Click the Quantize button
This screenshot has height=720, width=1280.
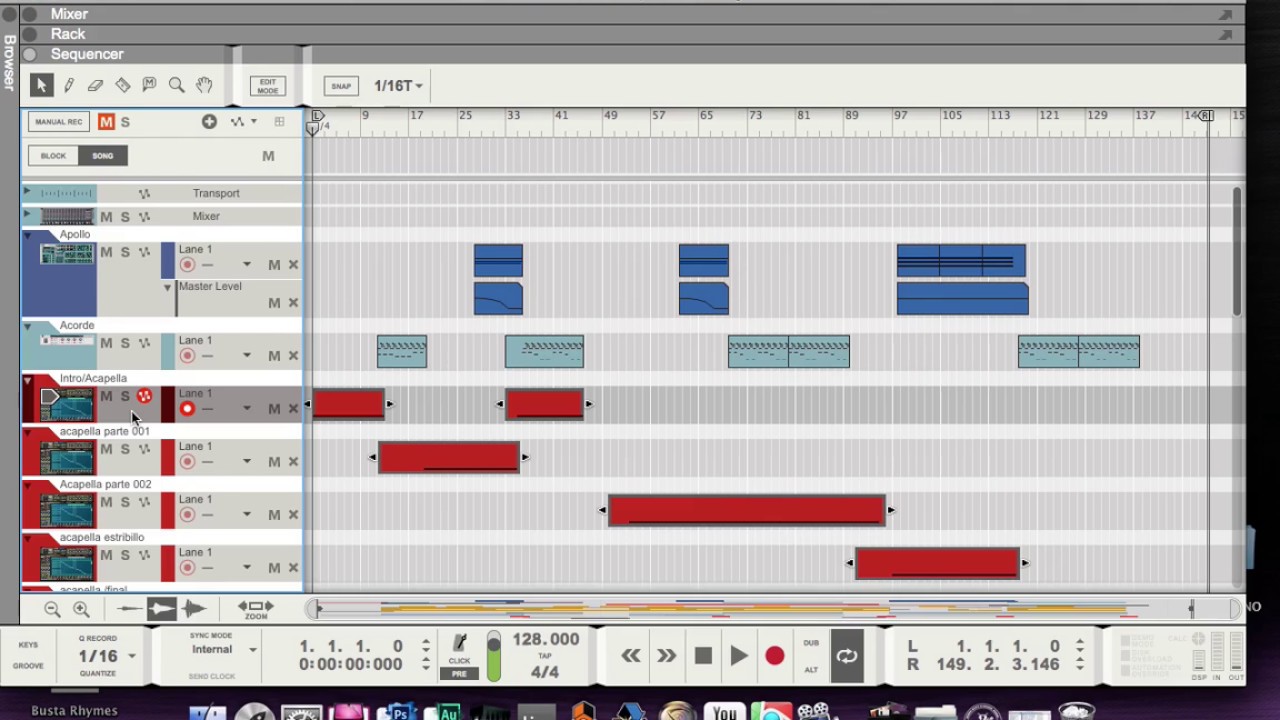(98, 673)
